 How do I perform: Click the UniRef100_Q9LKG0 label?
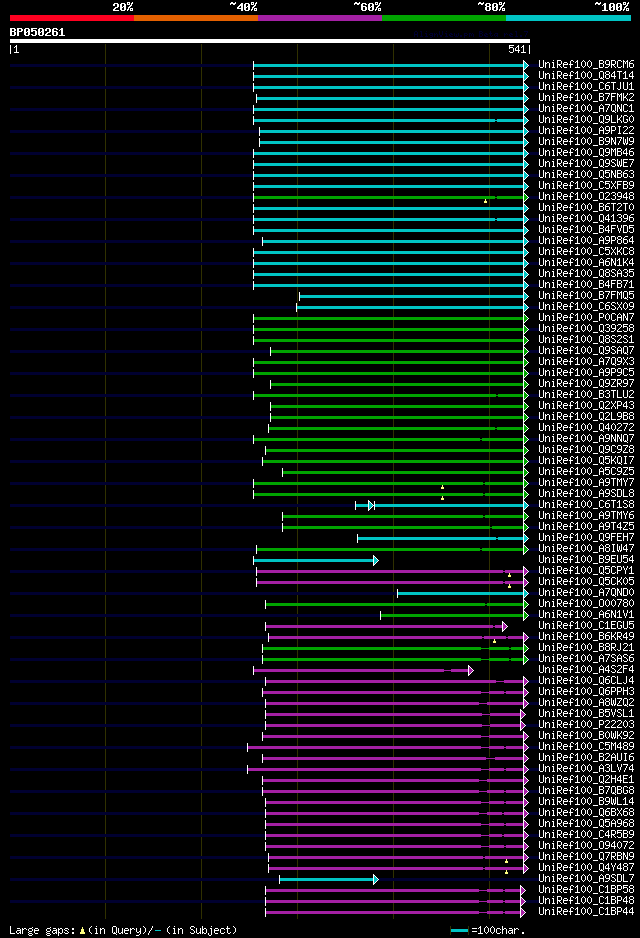[586, 120]
